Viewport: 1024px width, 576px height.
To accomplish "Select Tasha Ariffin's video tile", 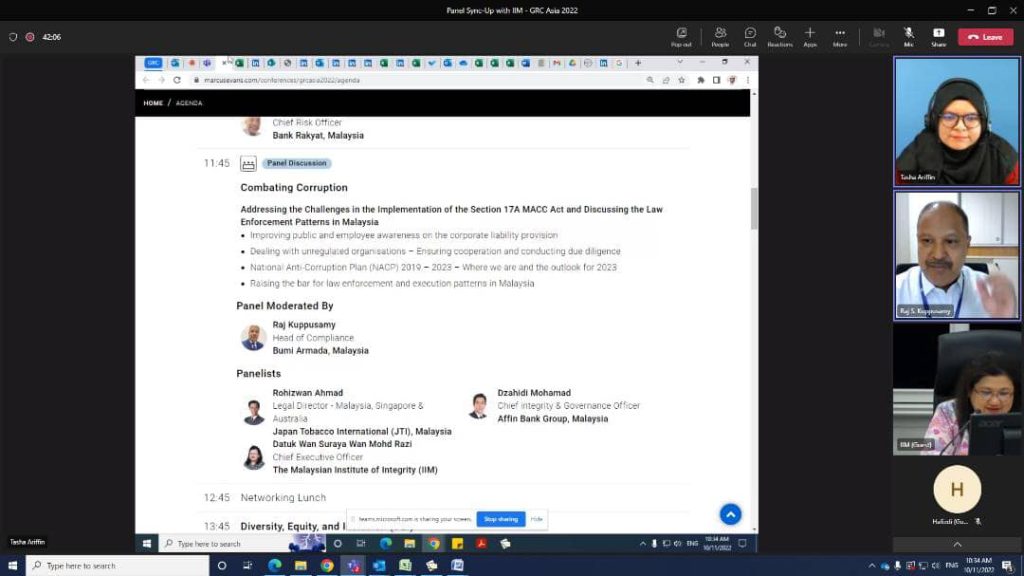I will coord(957,121).
